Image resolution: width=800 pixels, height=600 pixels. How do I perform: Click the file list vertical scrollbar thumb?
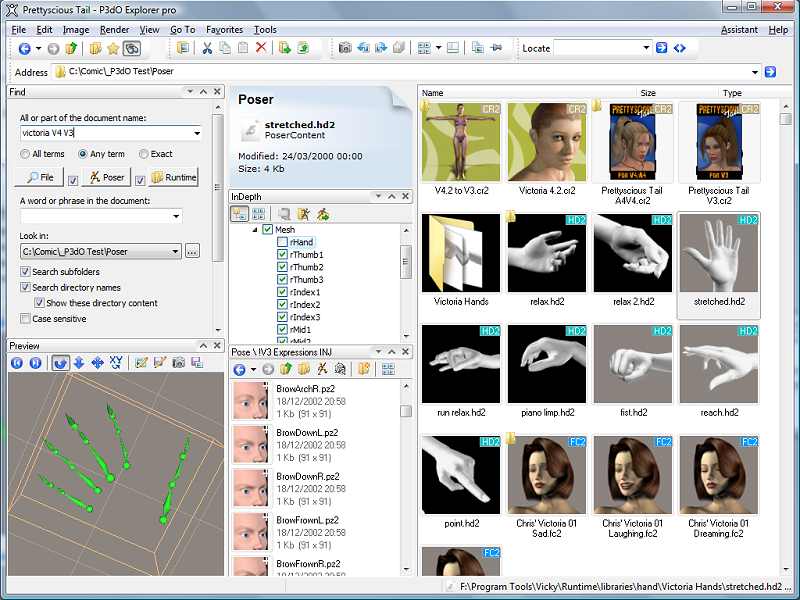click(786, 118)
